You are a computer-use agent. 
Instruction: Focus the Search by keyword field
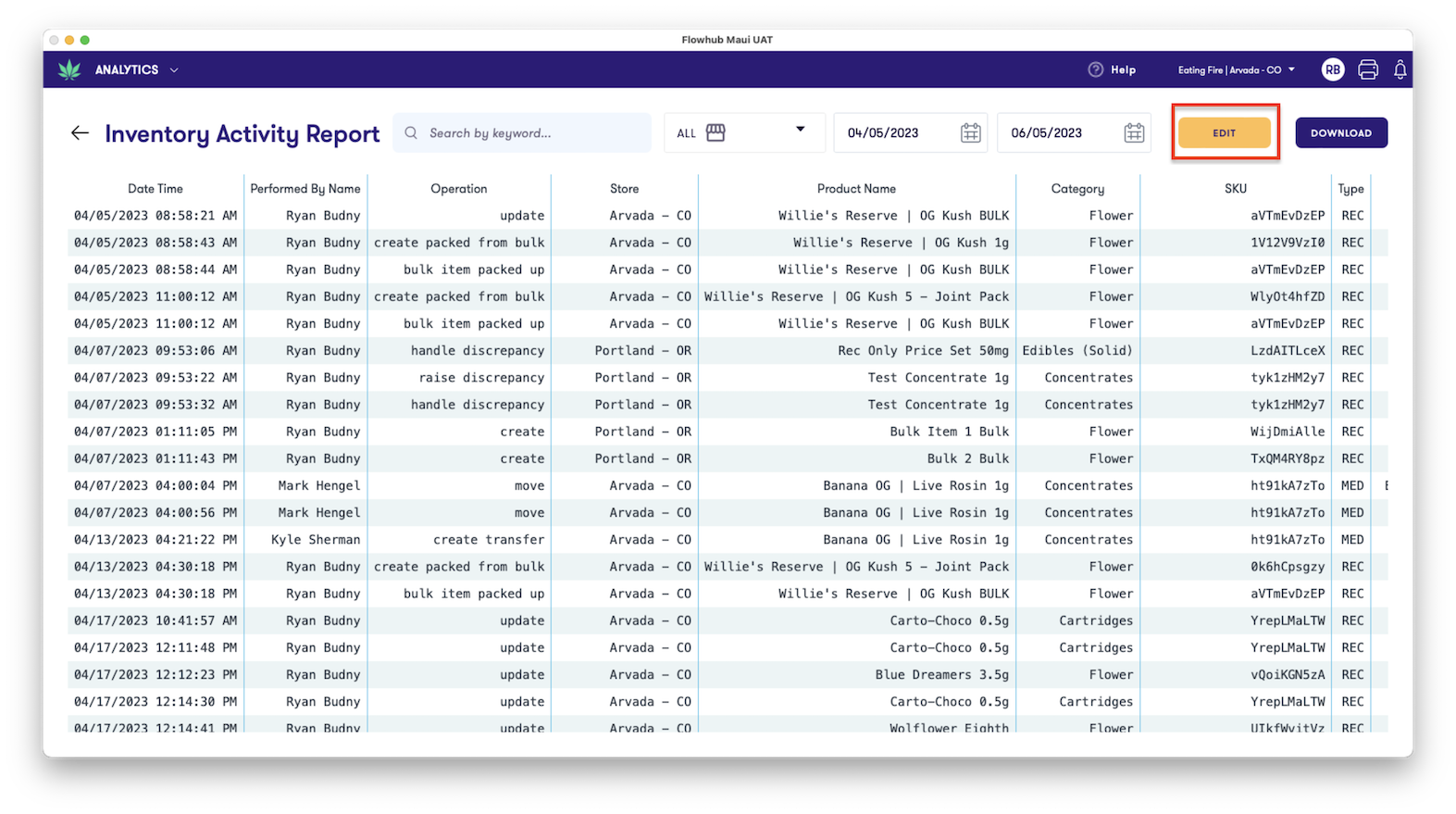(x=522, y=133)
